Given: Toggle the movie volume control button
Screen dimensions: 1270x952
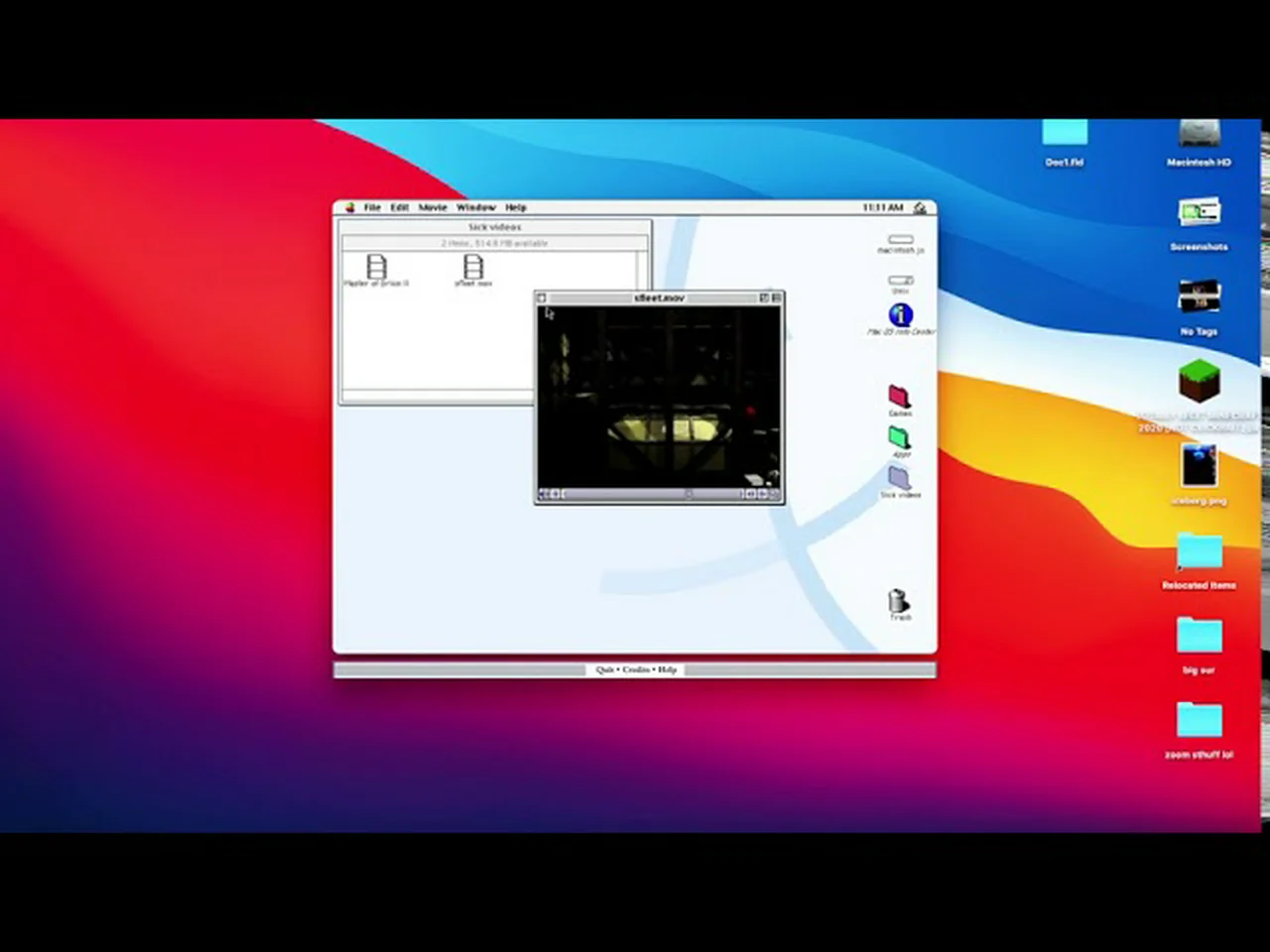Looking at the screenshot, I should [544, 494].
